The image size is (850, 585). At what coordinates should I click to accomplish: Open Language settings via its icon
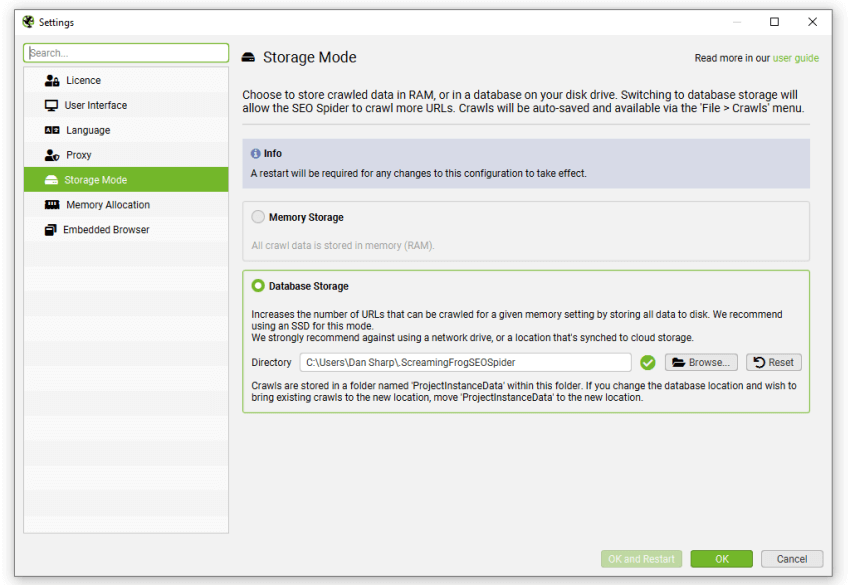pyautogui.click(x=51, y=130)
